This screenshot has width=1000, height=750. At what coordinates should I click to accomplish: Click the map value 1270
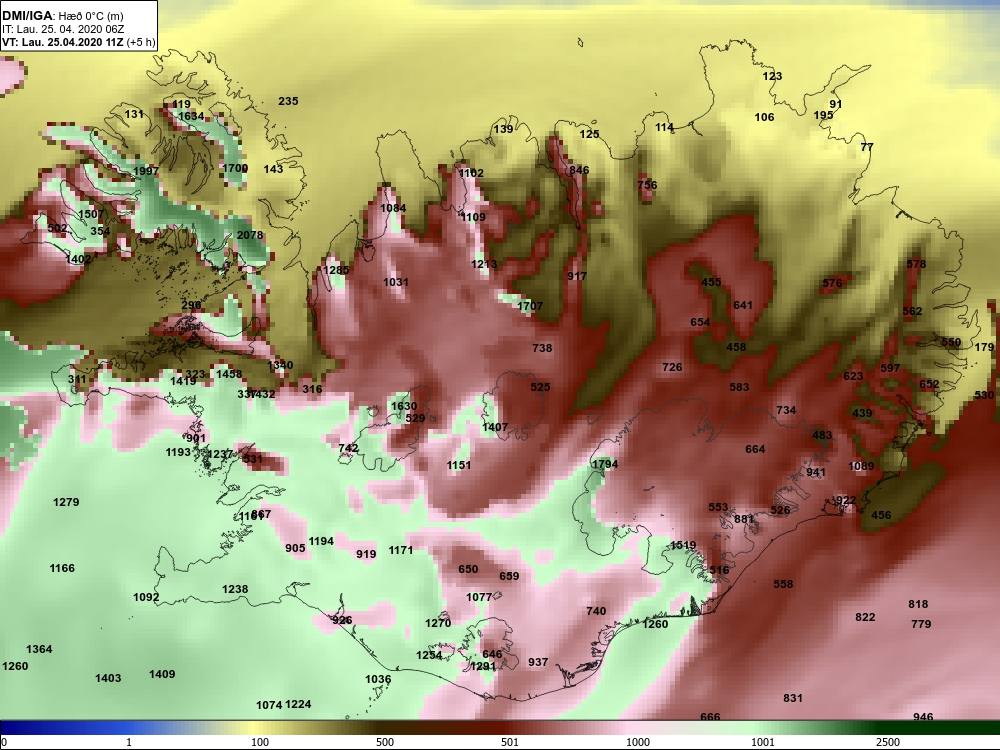pos(438,622)
